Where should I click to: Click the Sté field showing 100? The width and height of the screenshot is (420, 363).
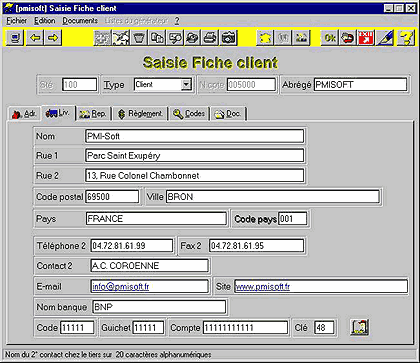click(x=80, y=85)
